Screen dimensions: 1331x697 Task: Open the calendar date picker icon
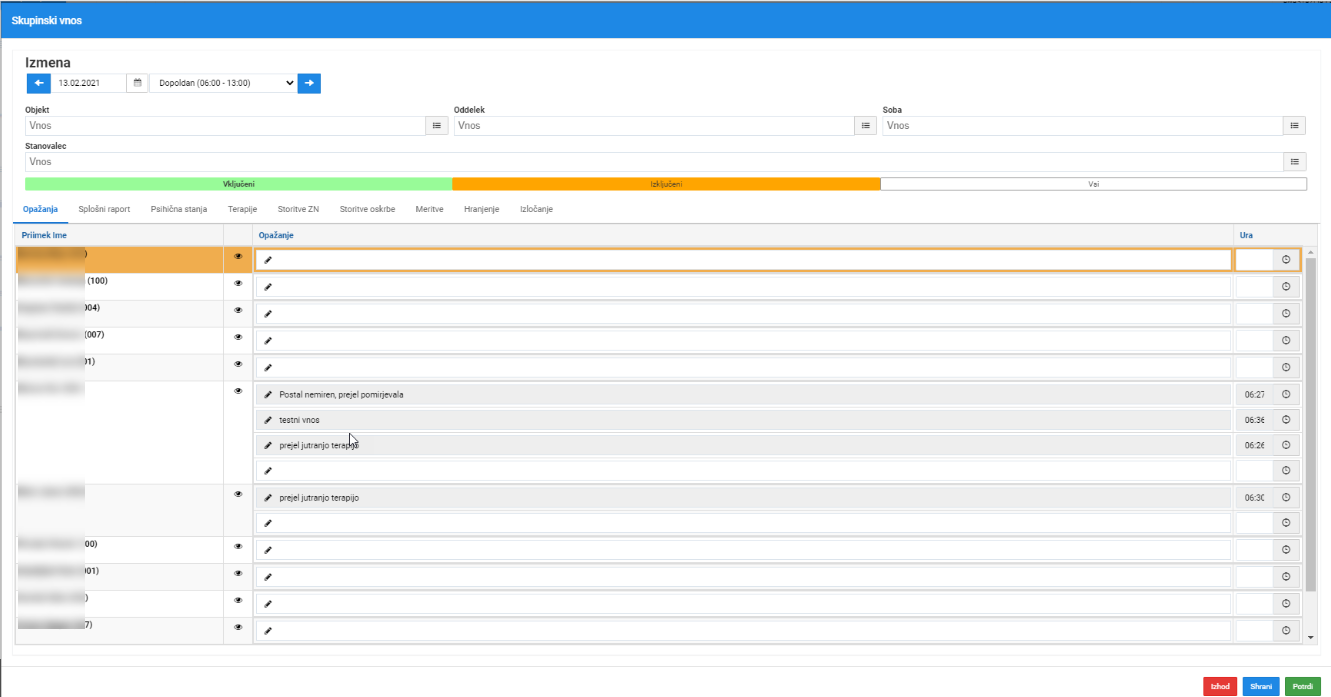click(x=138, y=83)
